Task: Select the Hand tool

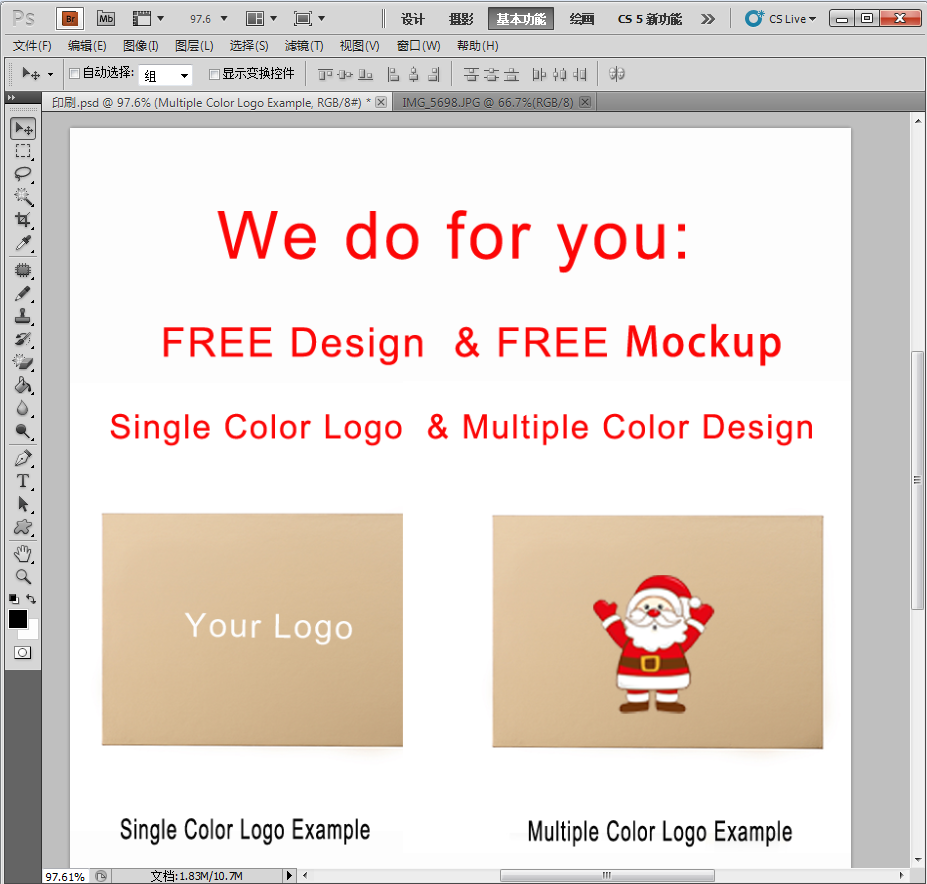Action: (22, 553)
